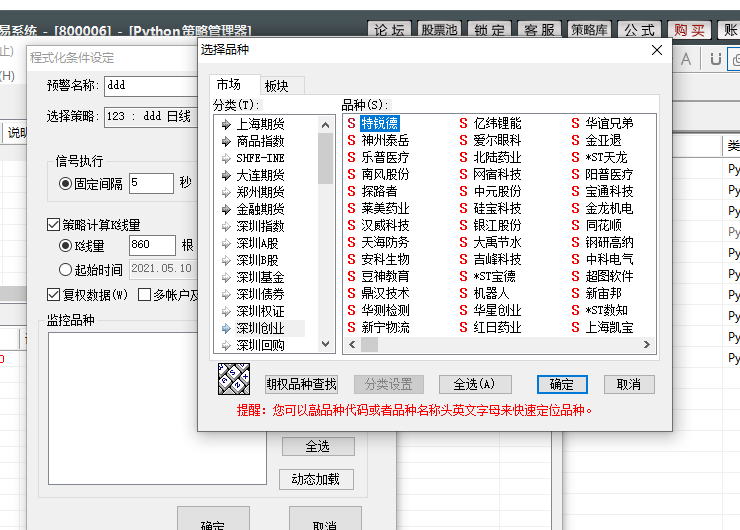Select 乐普医疗 from the list

pyautogui.click(x=385, y=158)
